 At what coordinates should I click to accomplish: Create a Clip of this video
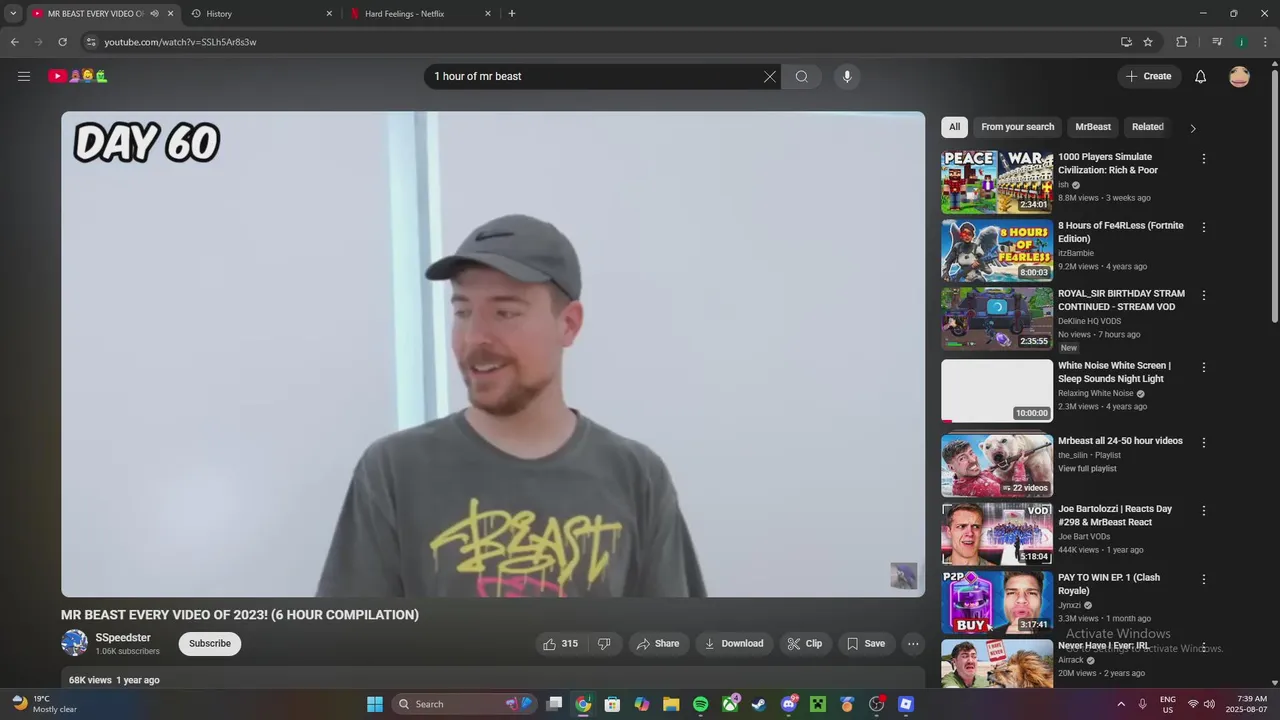click(805, 644)
